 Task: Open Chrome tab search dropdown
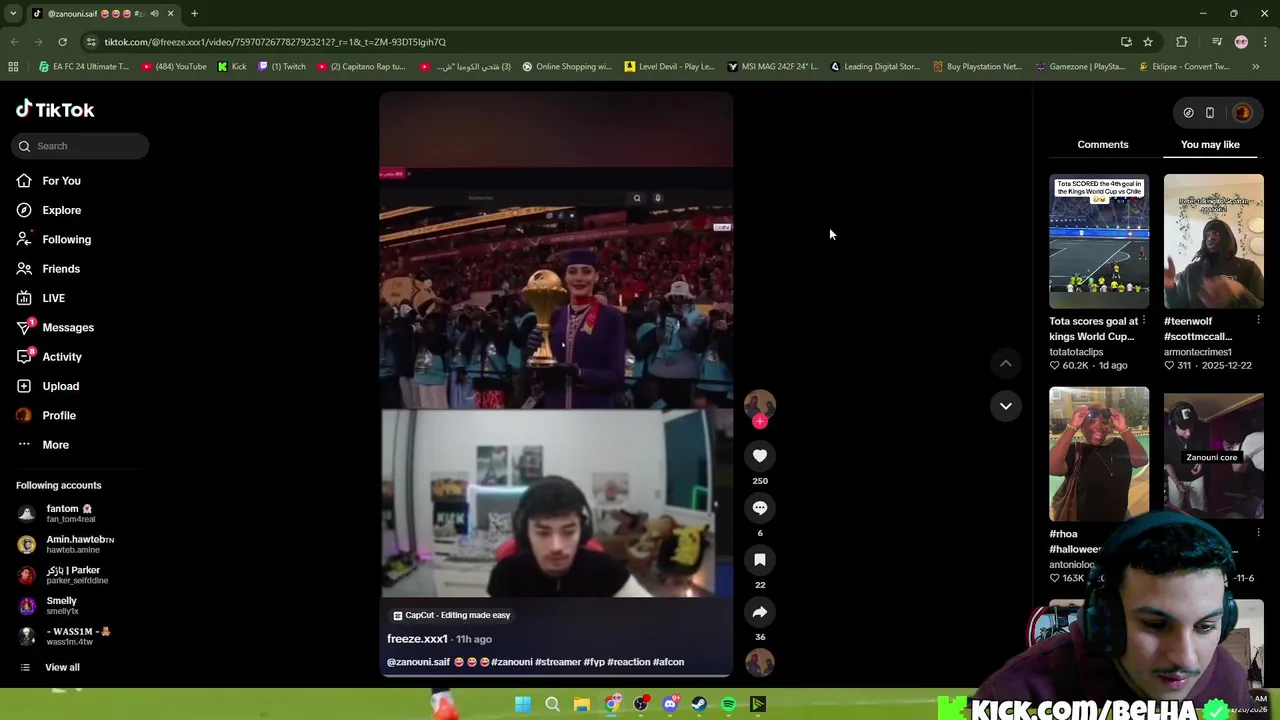[13, 14]
